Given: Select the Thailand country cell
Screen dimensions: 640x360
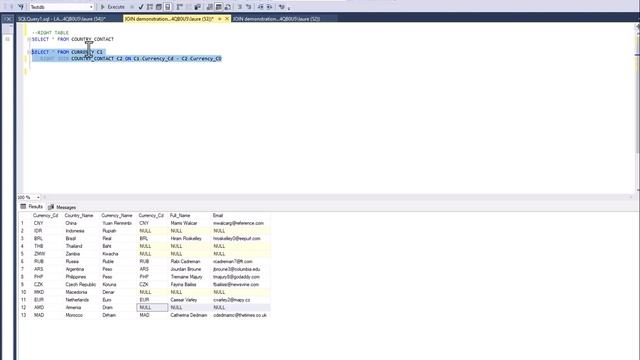Looking at the screenshot, I should tap(81, 246).
